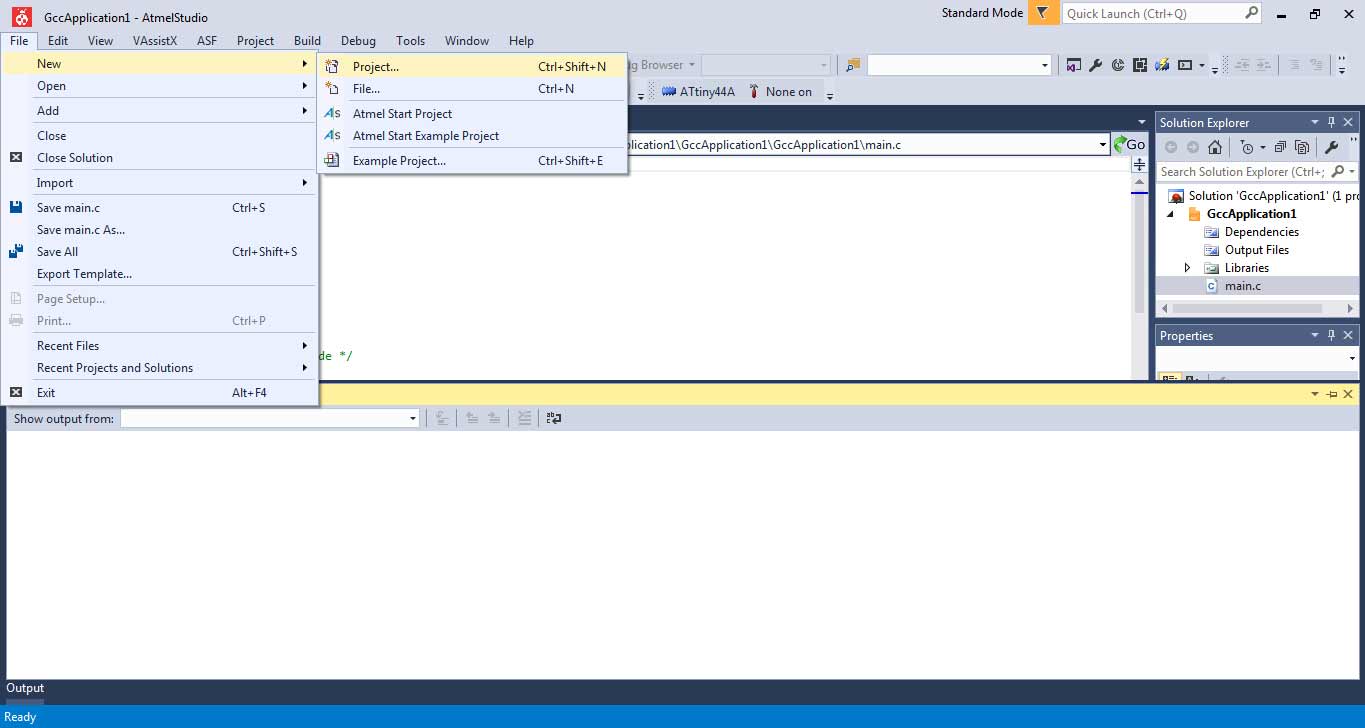This screenshot has height=728, width=1365.
Task: Click Collapse All icon in Solution Explorer
Action: (x=1279, y=147)
